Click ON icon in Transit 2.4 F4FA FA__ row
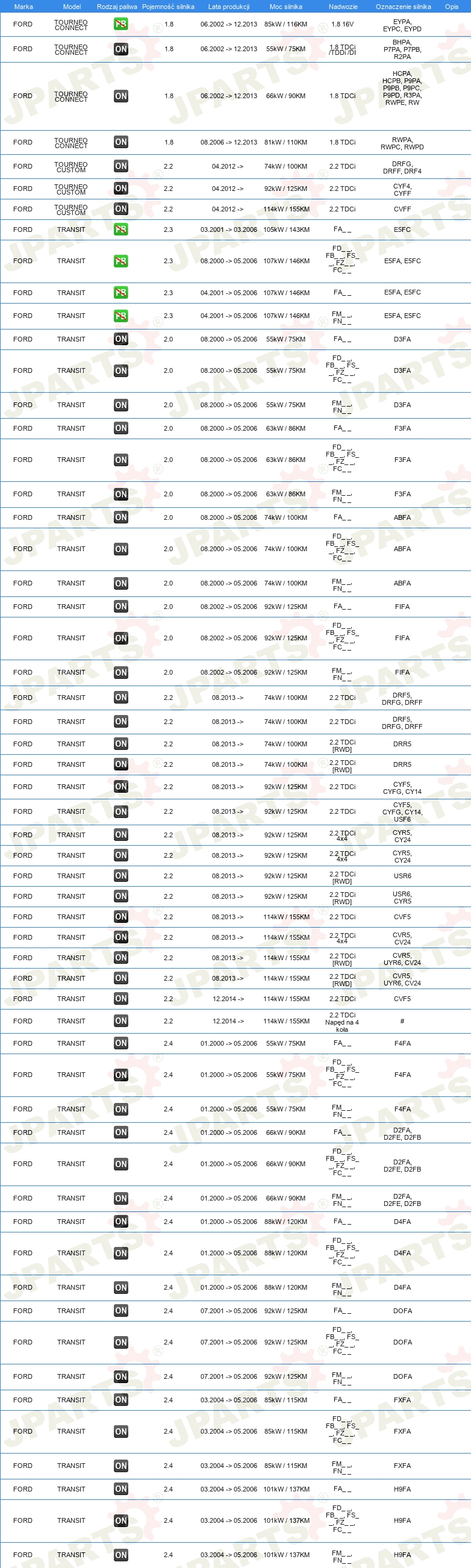Viewport: 471px width, 1568px height. (x=120, y=1043)
